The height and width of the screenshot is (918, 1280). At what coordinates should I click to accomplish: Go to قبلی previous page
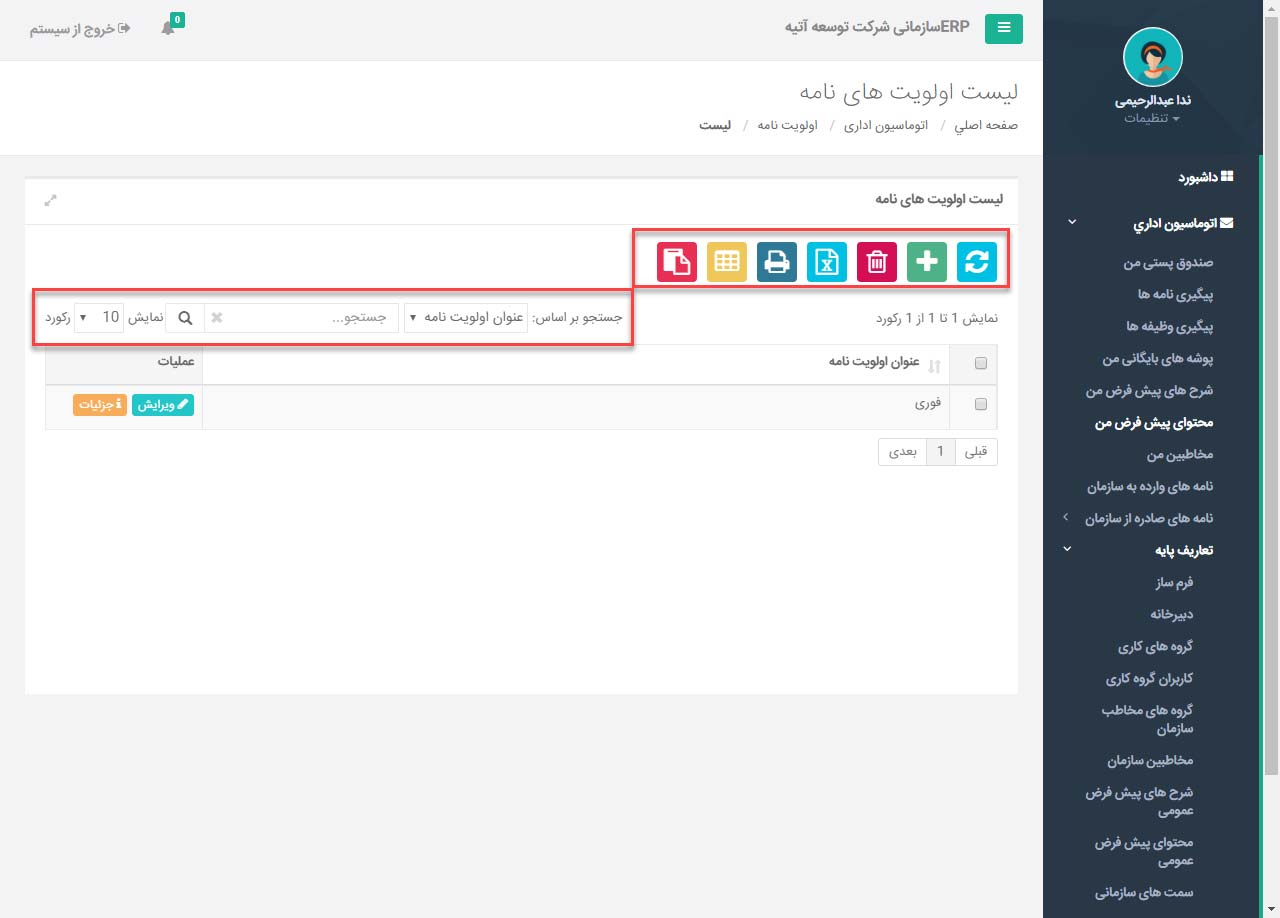pyautogui.click(x=975, y=451)
